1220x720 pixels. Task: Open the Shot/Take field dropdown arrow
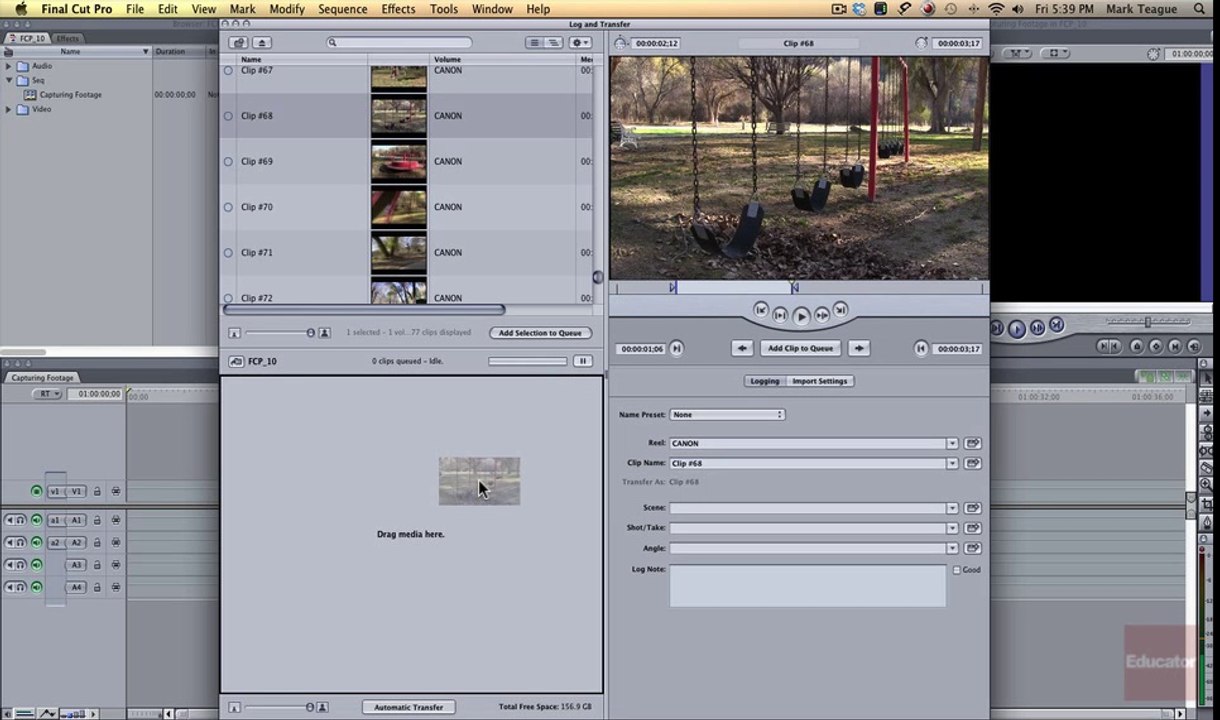(952, 528)
